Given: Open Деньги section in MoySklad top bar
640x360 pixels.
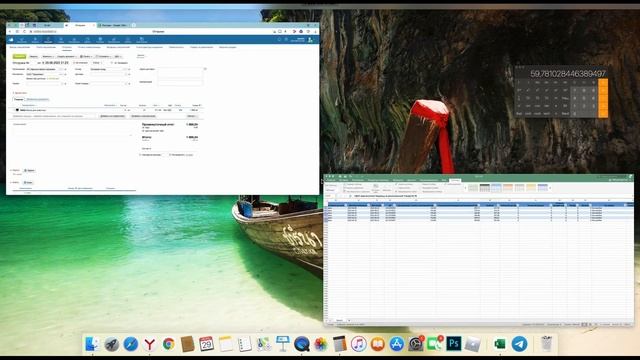Looking at the screenshot, I should [x=88, y=40].
